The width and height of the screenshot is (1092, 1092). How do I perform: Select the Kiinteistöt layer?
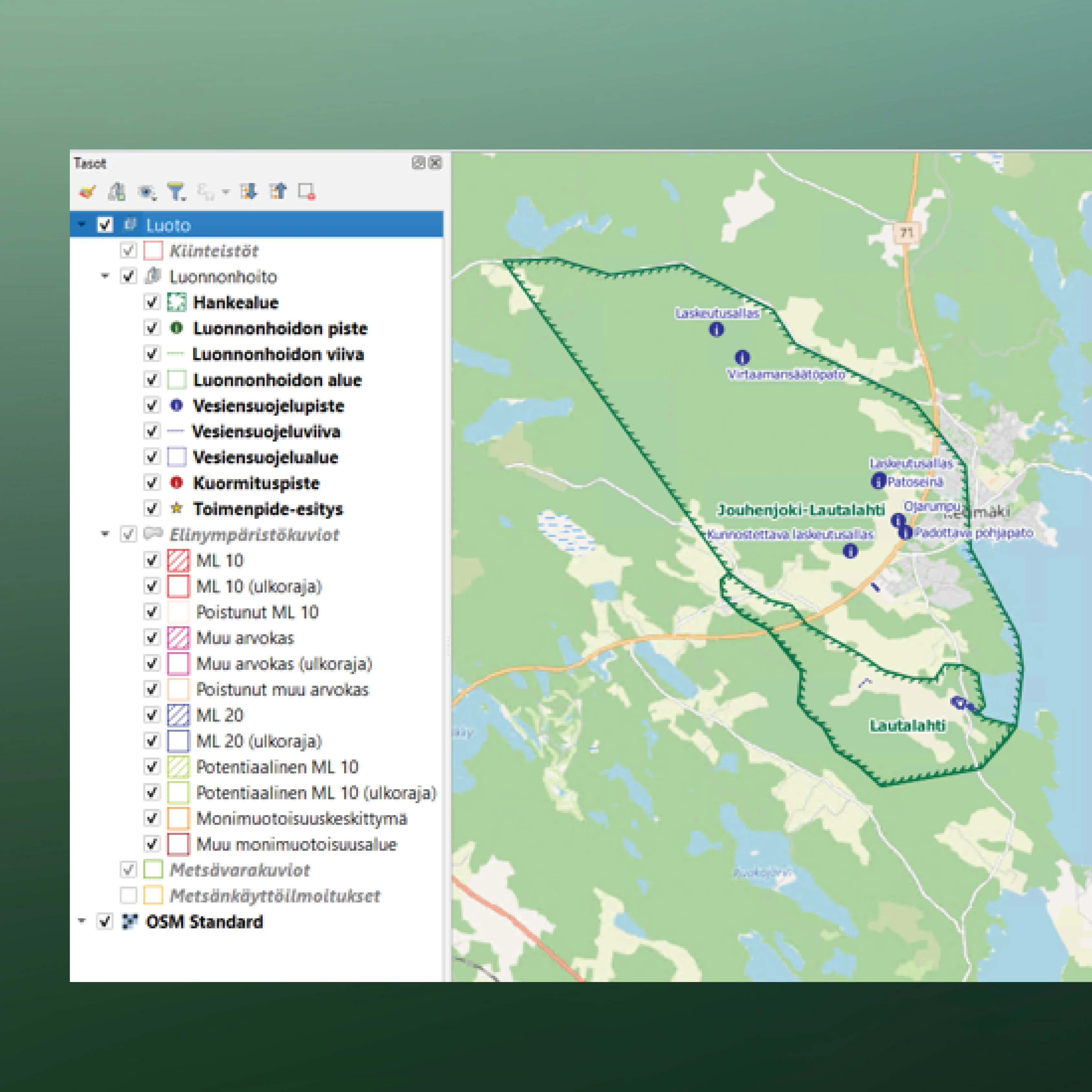coord(215,251)
